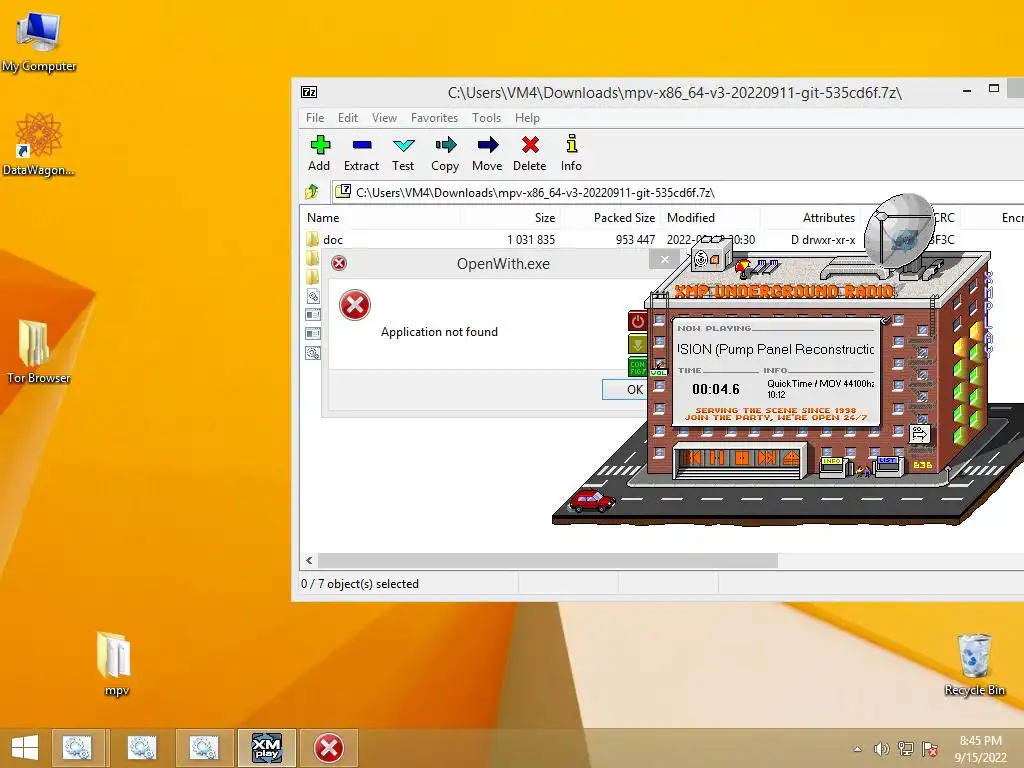Click the yellow down-arrow minimize button on XMPlay
The image size is (1024, 768).
[x=638, y=344]
